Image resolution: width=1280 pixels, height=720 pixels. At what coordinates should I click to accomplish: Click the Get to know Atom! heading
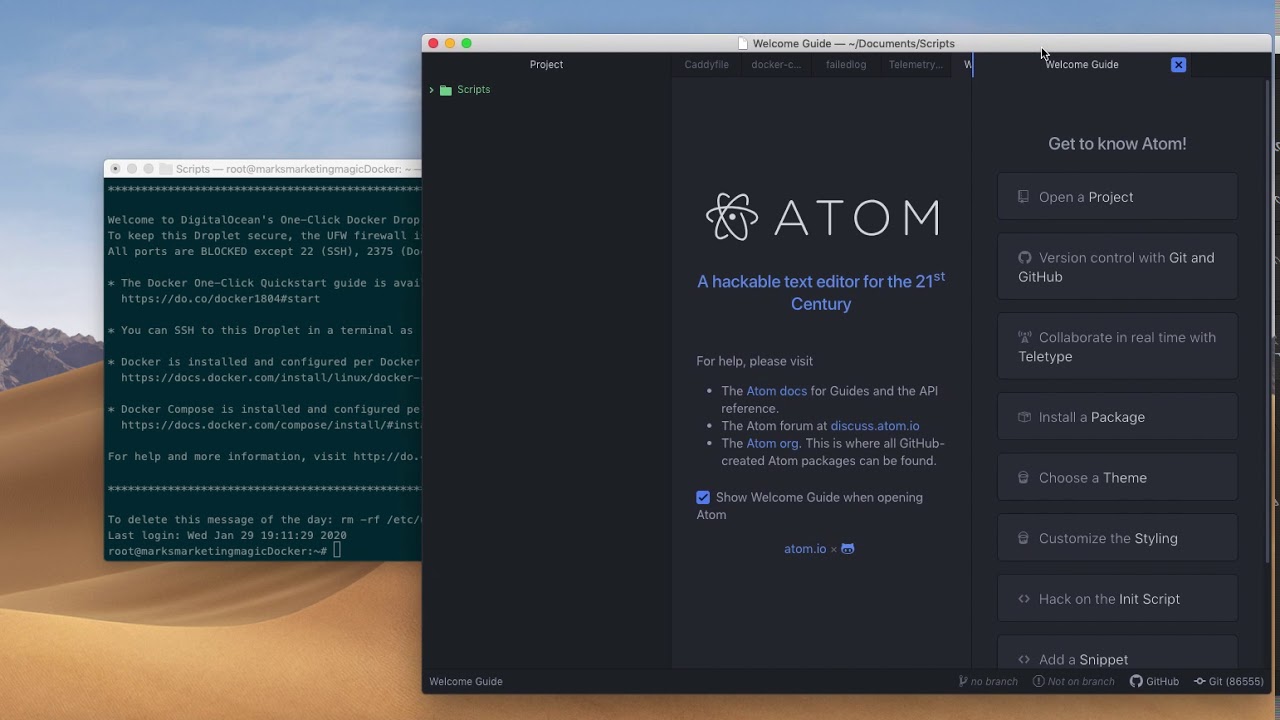click(1117, 144)
